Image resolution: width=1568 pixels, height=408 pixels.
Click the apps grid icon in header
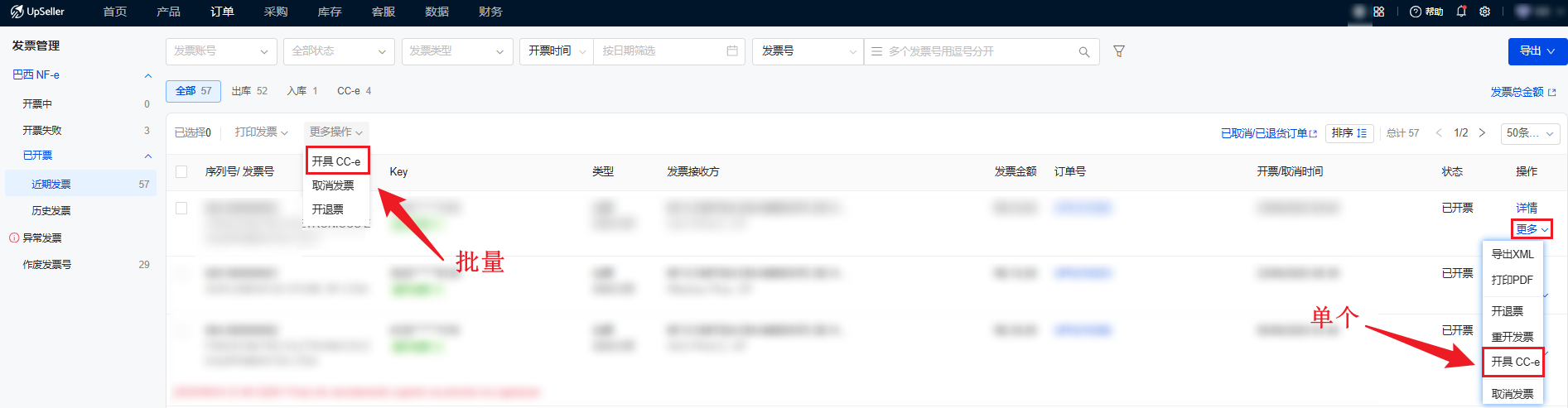point(1379,12)
